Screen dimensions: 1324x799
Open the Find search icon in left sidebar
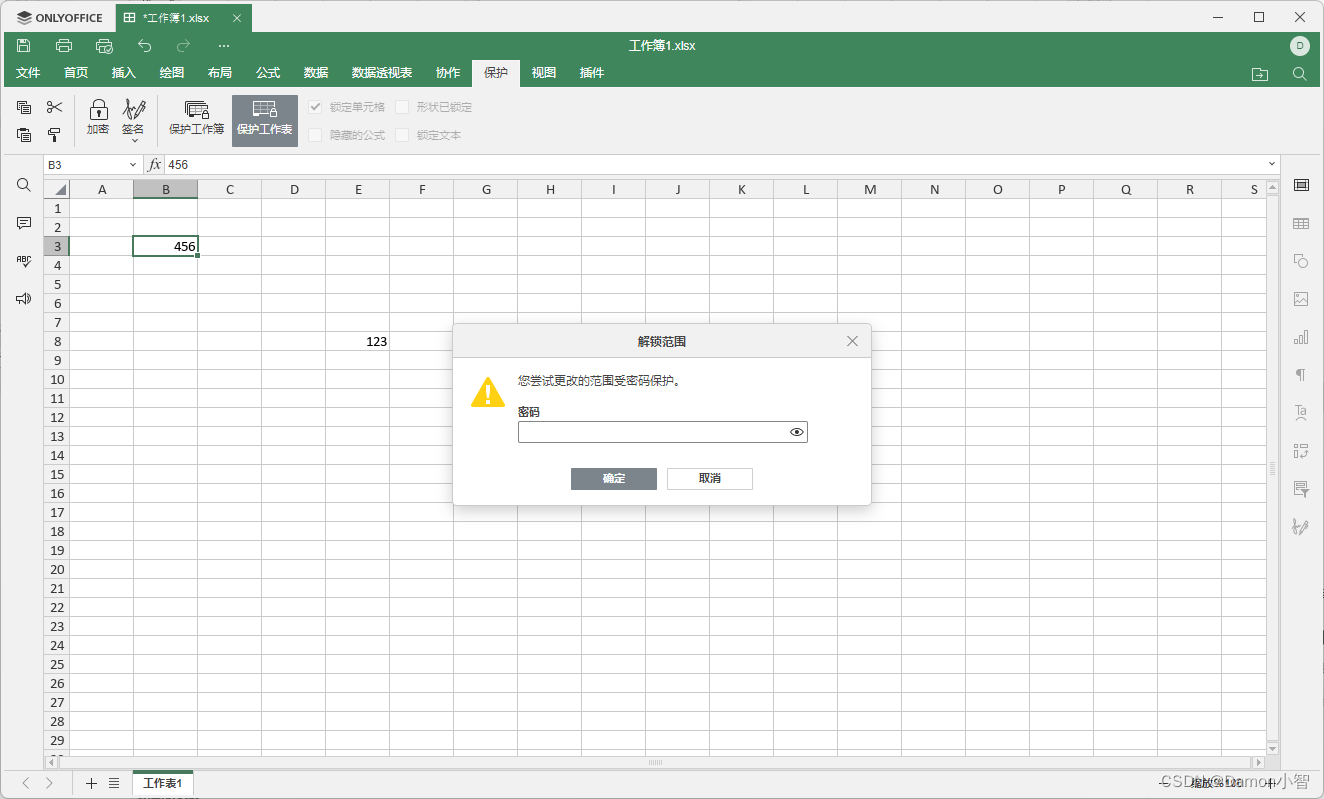point(24,185)
